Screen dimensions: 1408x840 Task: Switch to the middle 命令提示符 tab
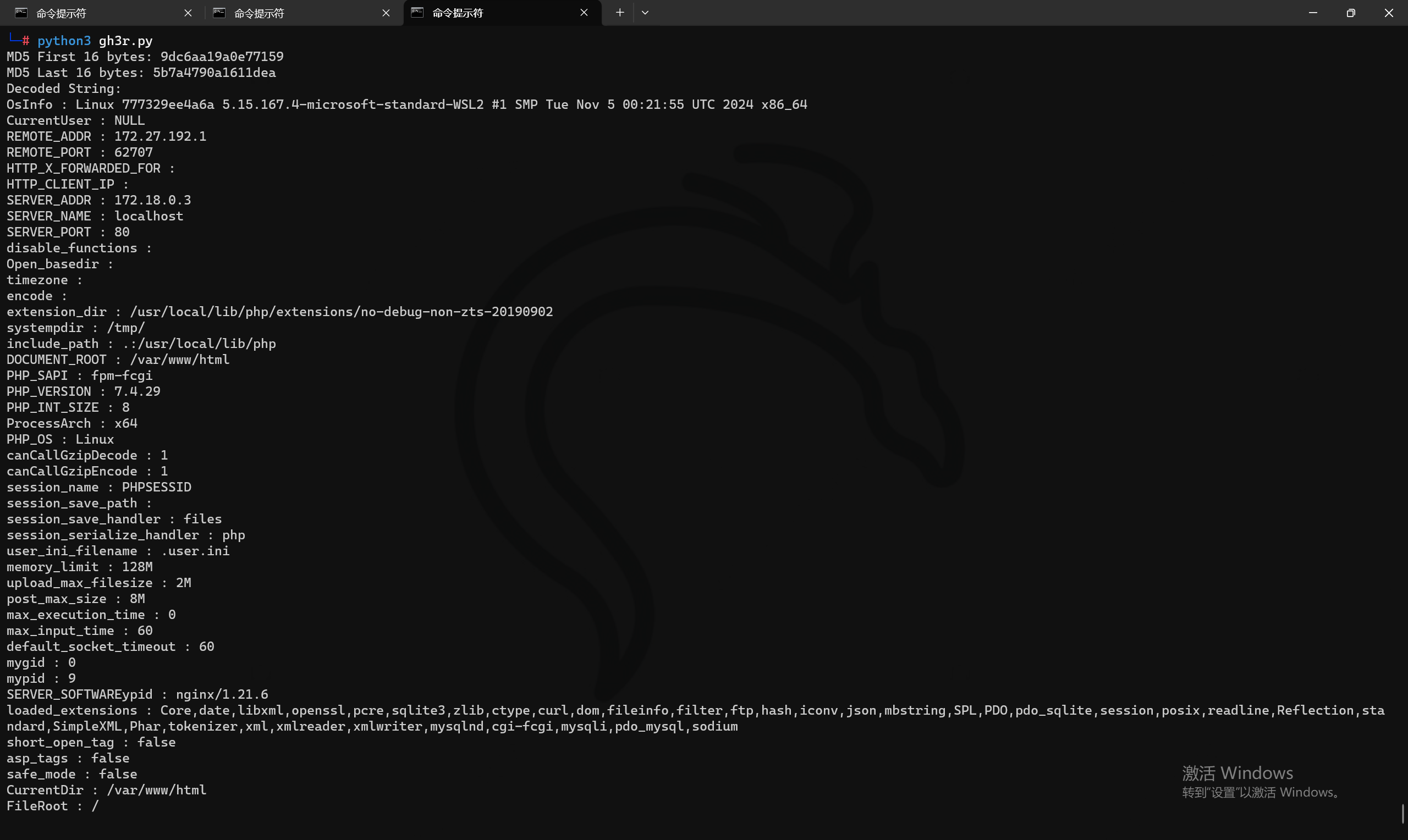click(x=283, y=13)
